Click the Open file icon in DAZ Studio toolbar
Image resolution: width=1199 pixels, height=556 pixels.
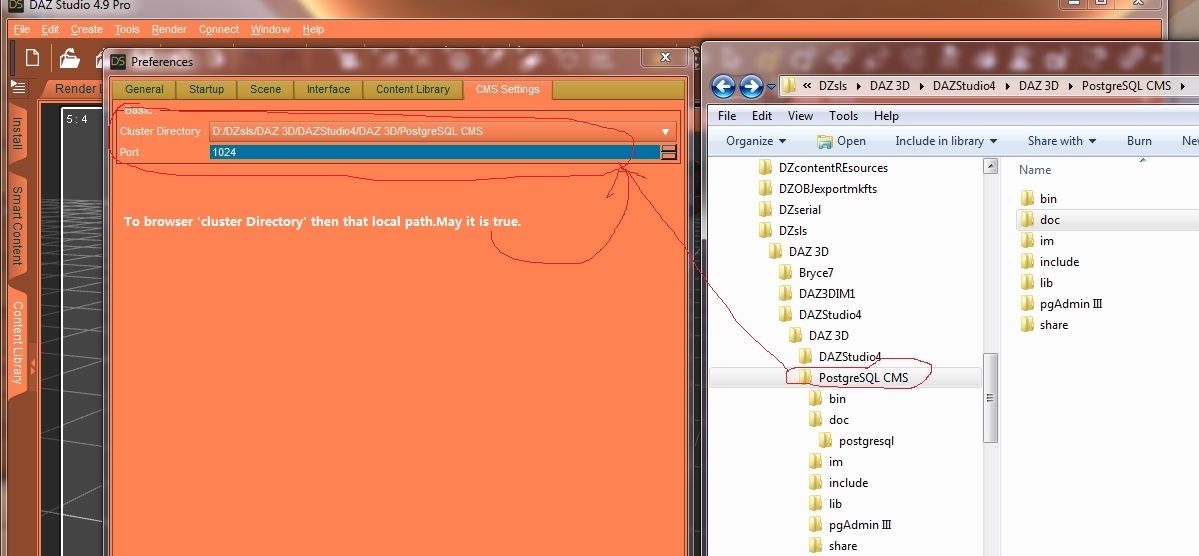pyautogui.click(x=70, y=57)
